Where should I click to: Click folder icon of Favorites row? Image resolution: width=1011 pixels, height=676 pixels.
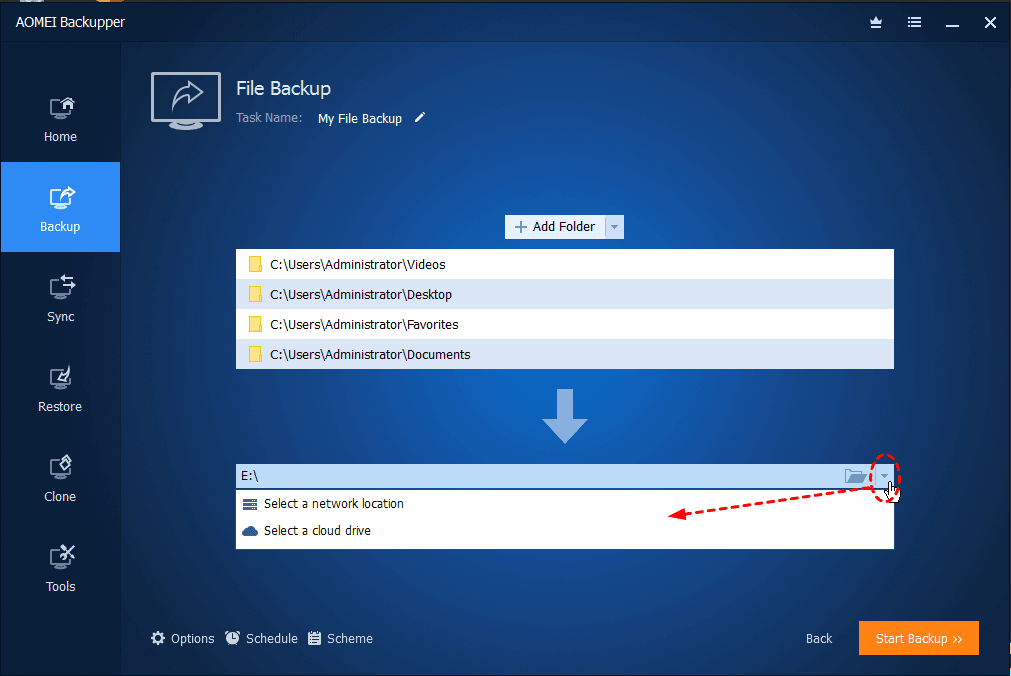pos(255,324)
